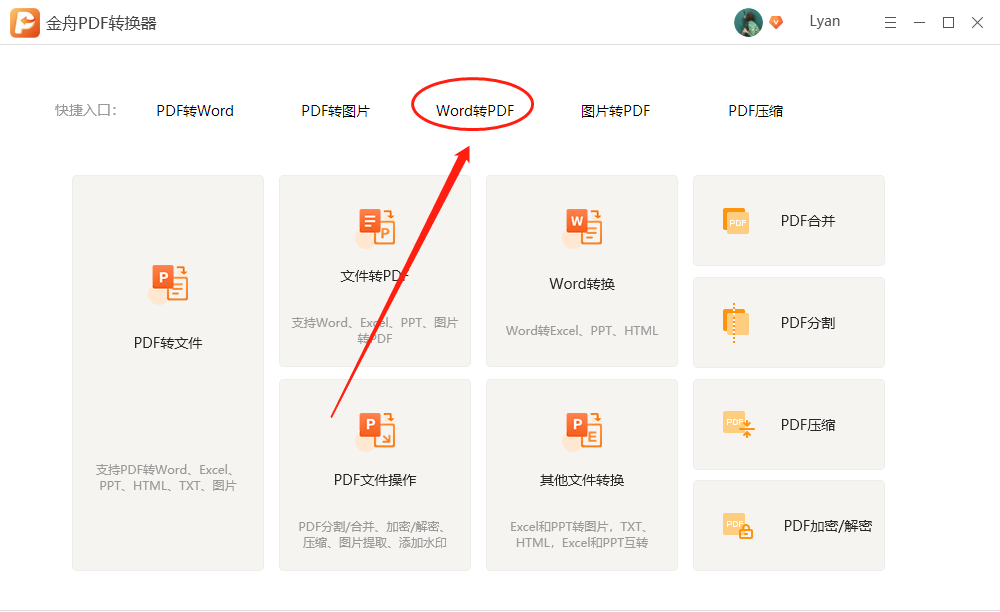
Task: Minimize the PDF converter window
Action: 920,23
